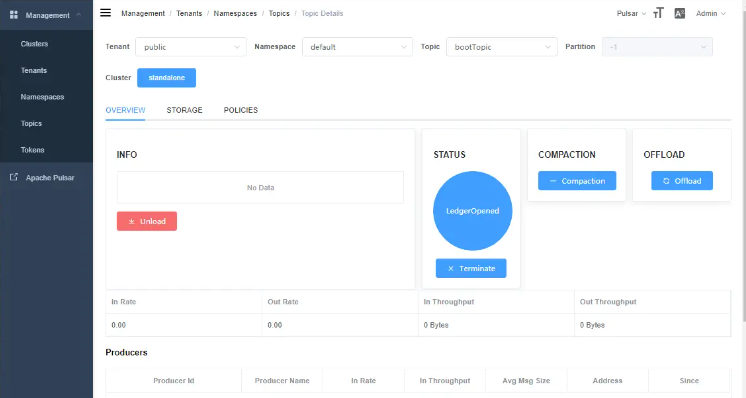Go to Namespaces in the sidebar

(42, 97)
